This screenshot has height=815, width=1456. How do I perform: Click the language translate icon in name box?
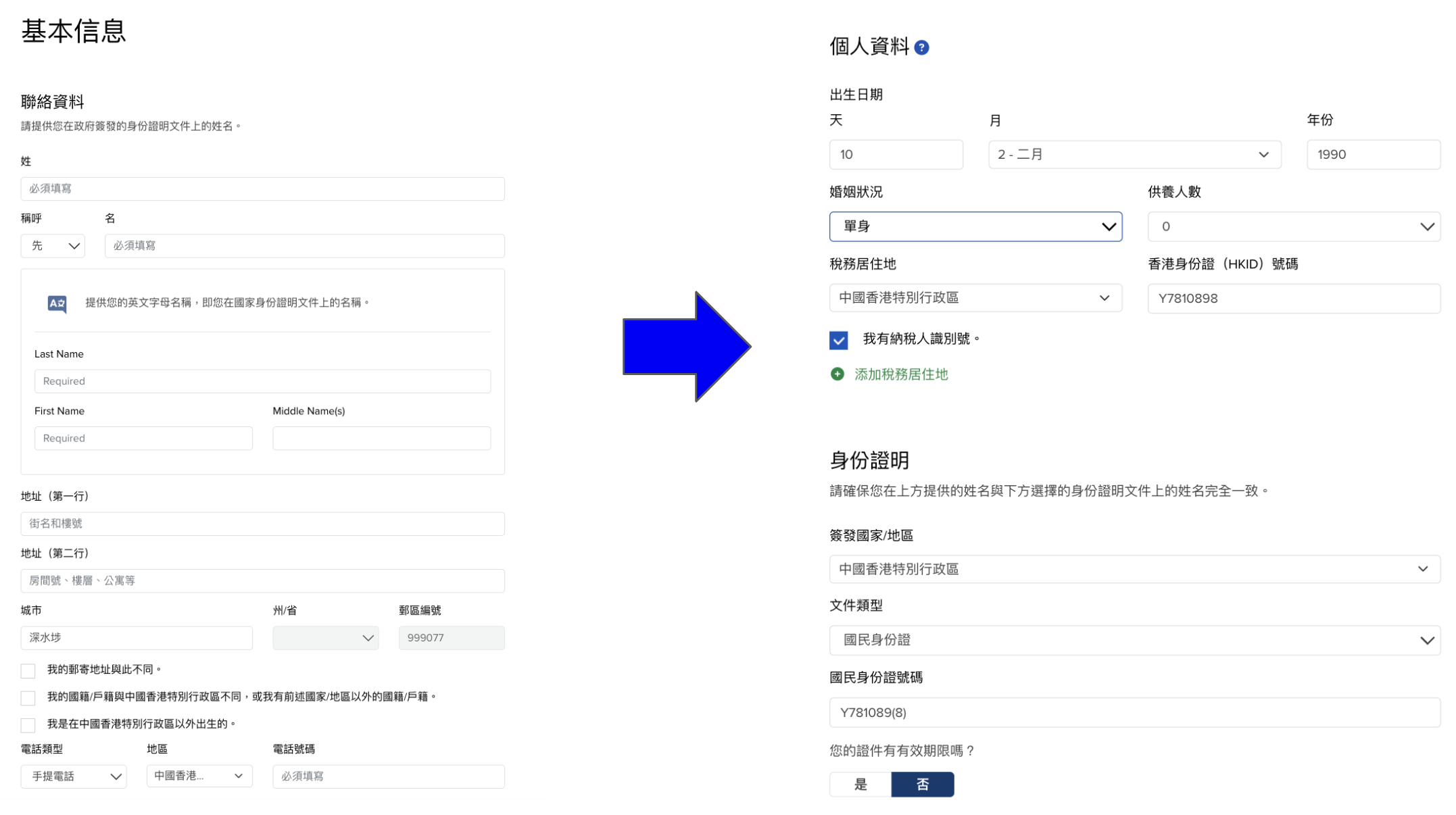[x=57, y=303]
